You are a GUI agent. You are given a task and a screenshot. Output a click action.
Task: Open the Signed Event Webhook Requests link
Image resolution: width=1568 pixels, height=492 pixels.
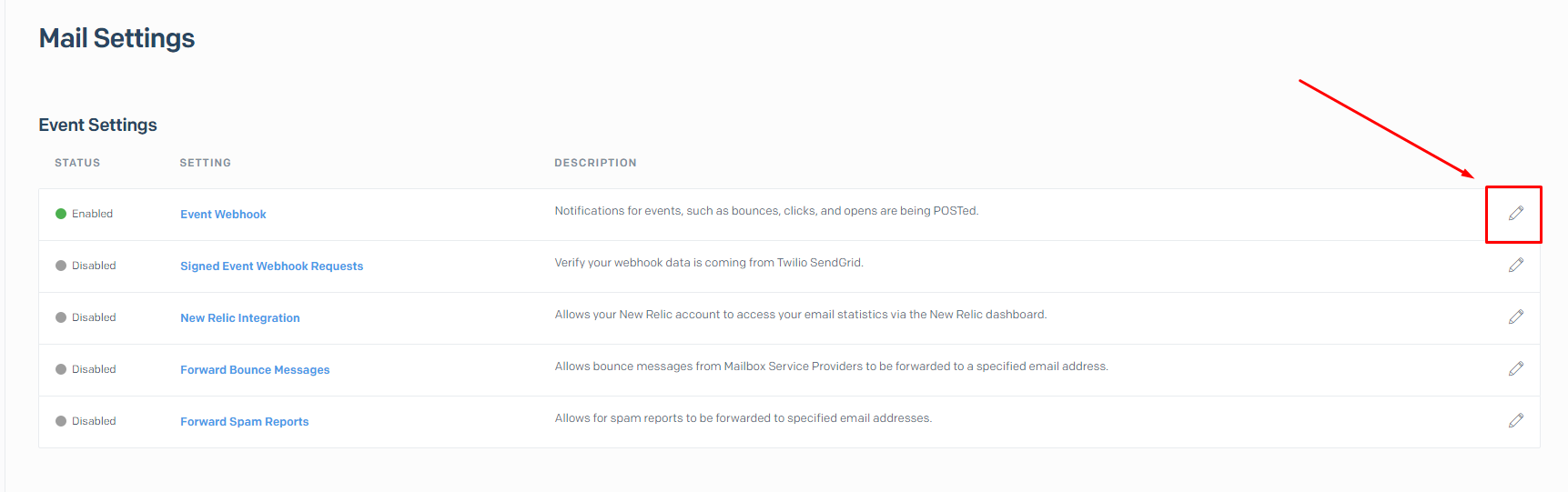click(271, 266)
